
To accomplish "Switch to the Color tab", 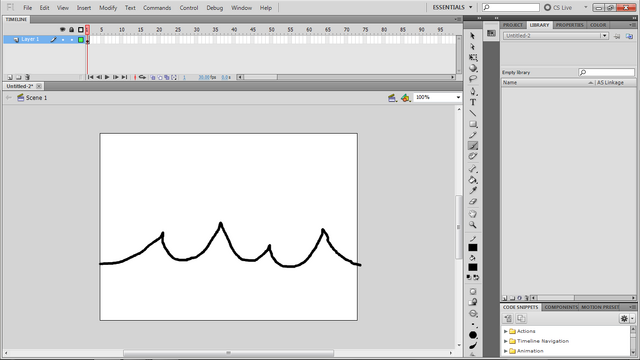I will pos(598,25).
